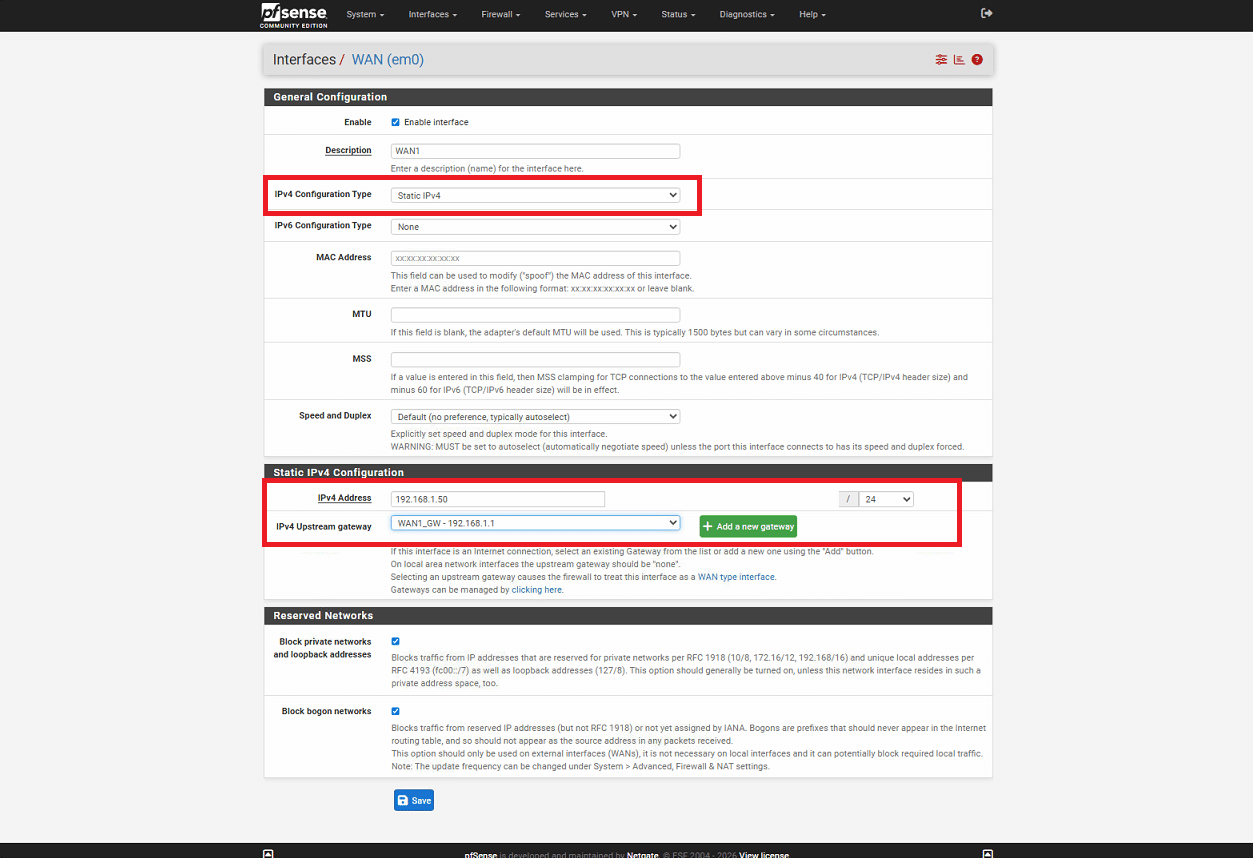Open the Speed and Duplex dropdown
1253x861 pixels.
535,416
